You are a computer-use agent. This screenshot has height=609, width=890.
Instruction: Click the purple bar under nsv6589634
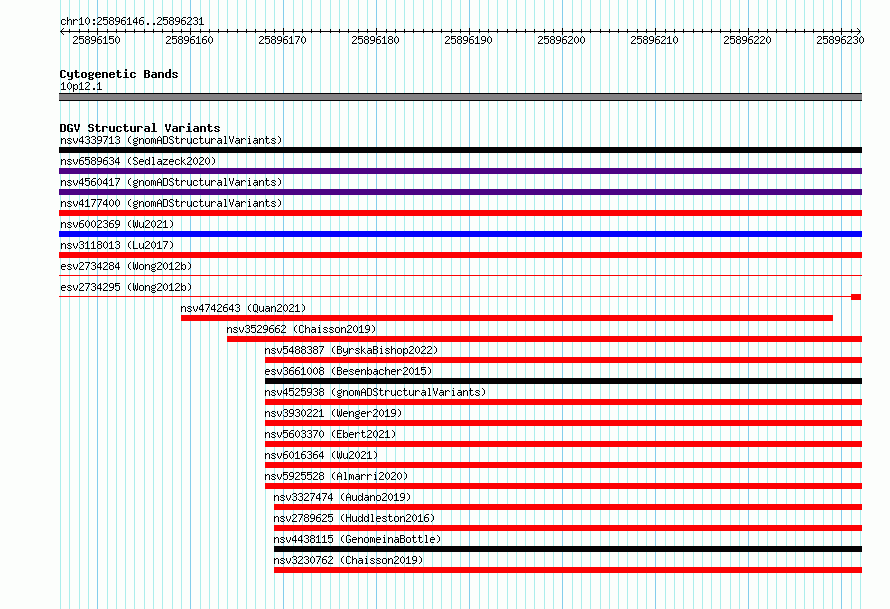pyautogui.click(x=460, y=171)
